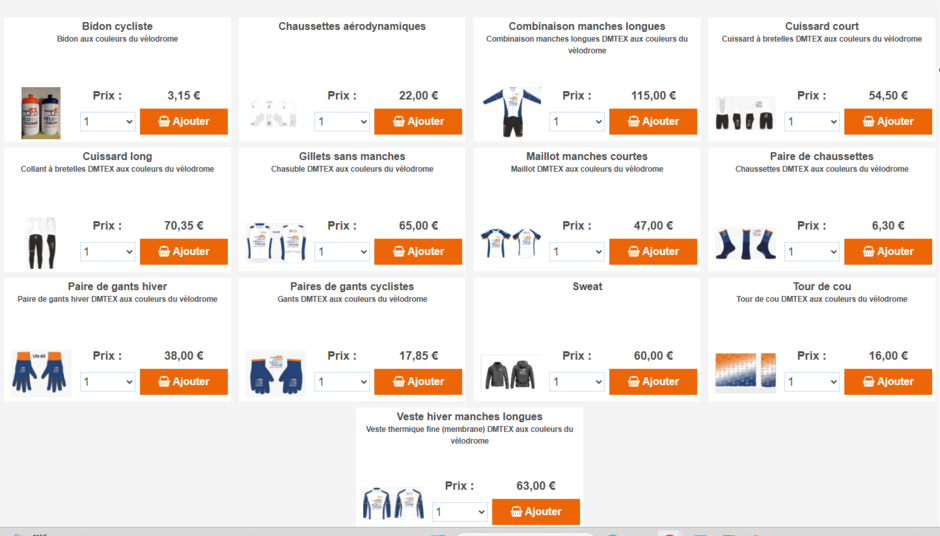Add Maillot manches courtes with the Ajouter button
The width and height of the screenshot is (940, 536).
pos(653,252)
